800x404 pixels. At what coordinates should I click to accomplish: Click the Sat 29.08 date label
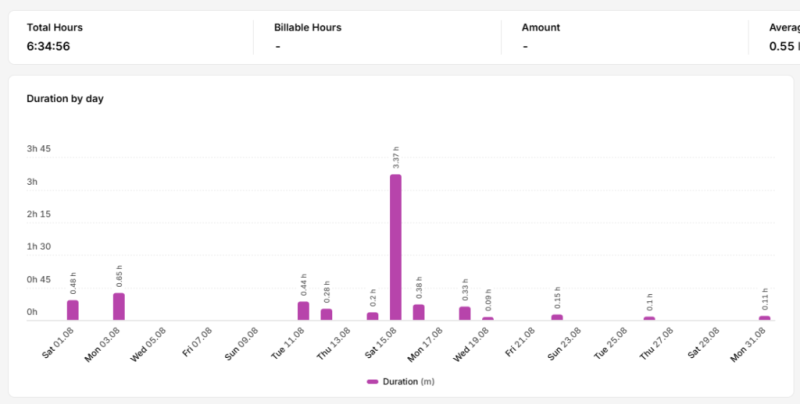pos(703,342)
